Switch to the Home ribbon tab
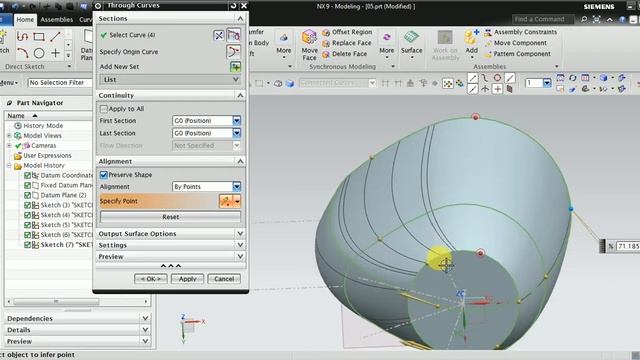 [25, 20]
